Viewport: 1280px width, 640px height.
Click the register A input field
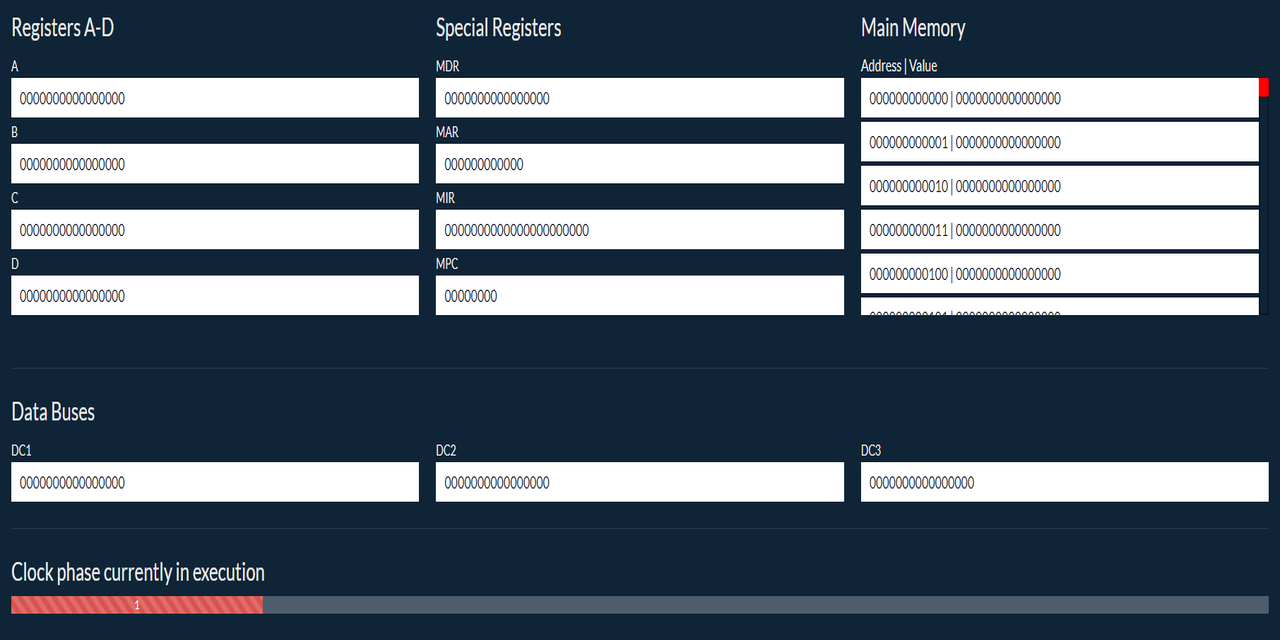click(x=214, y=97)
